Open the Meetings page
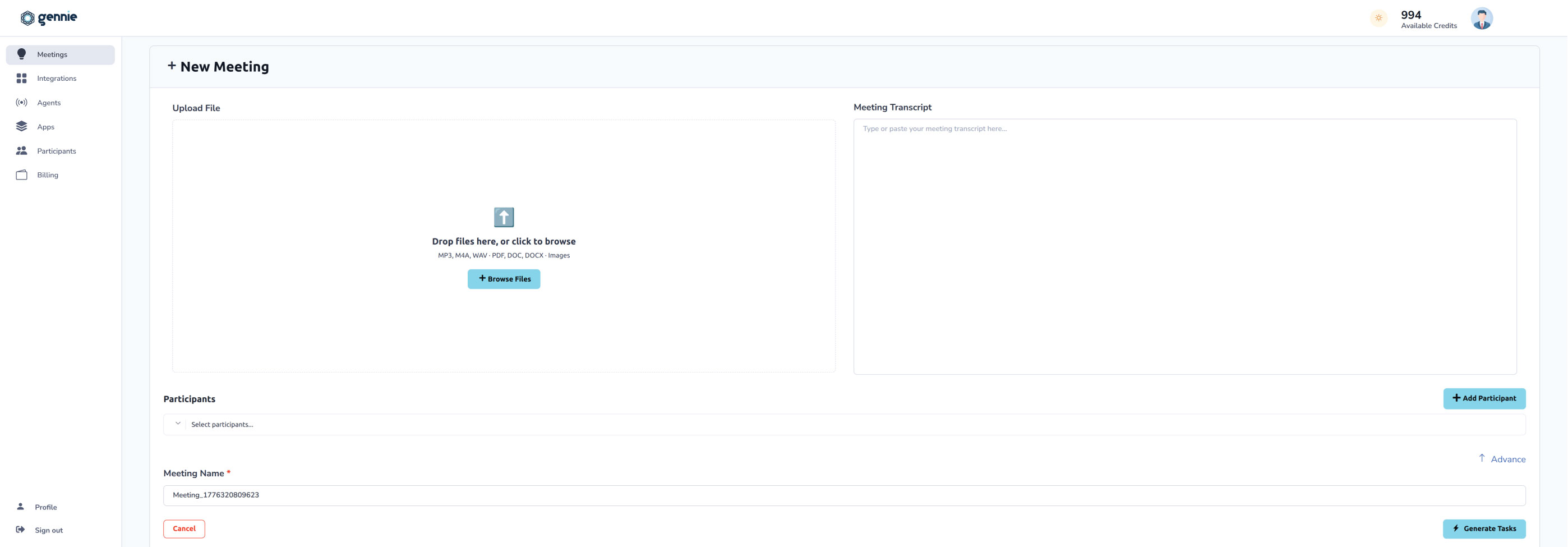 pyautogui.click(x=60, y=55)
